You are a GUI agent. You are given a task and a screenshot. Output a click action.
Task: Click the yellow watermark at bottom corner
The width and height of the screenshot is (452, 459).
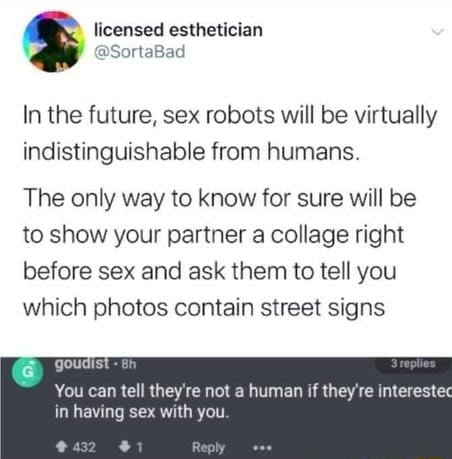[x=428, y=457]
